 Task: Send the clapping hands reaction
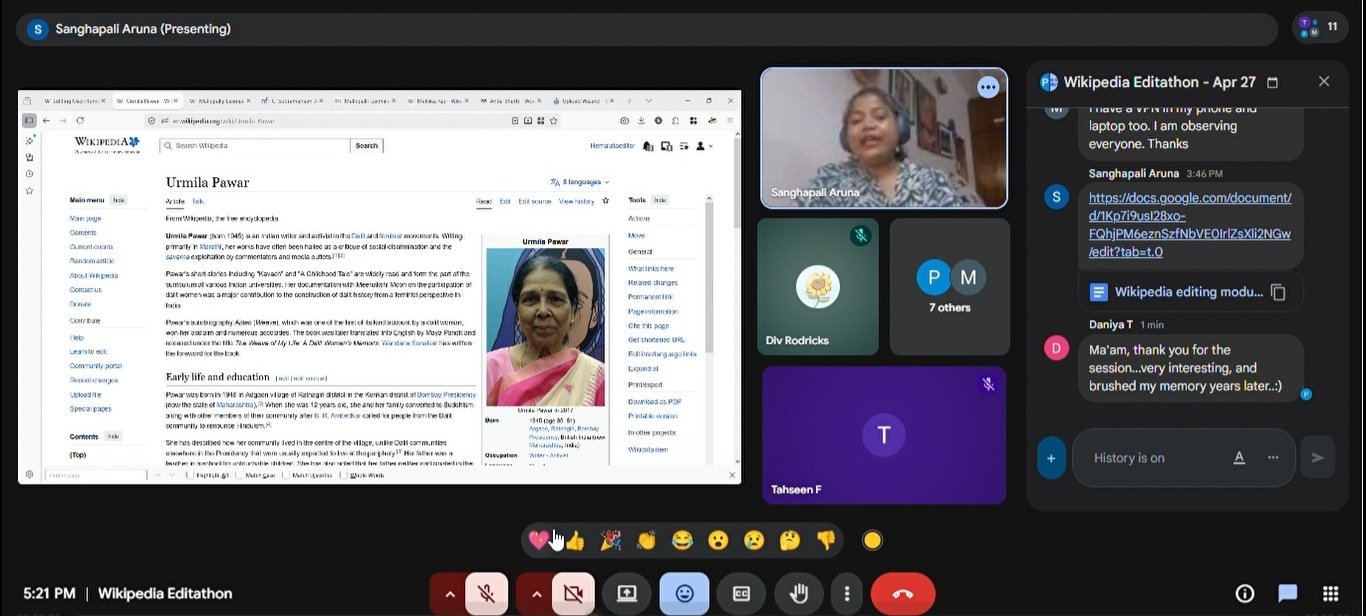click(646, 540)
